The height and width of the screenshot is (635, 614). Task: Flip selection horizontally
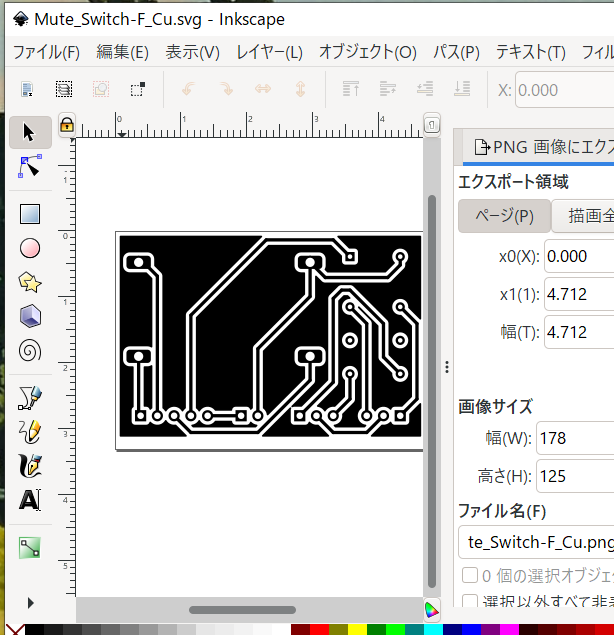(x=263, y=89)
